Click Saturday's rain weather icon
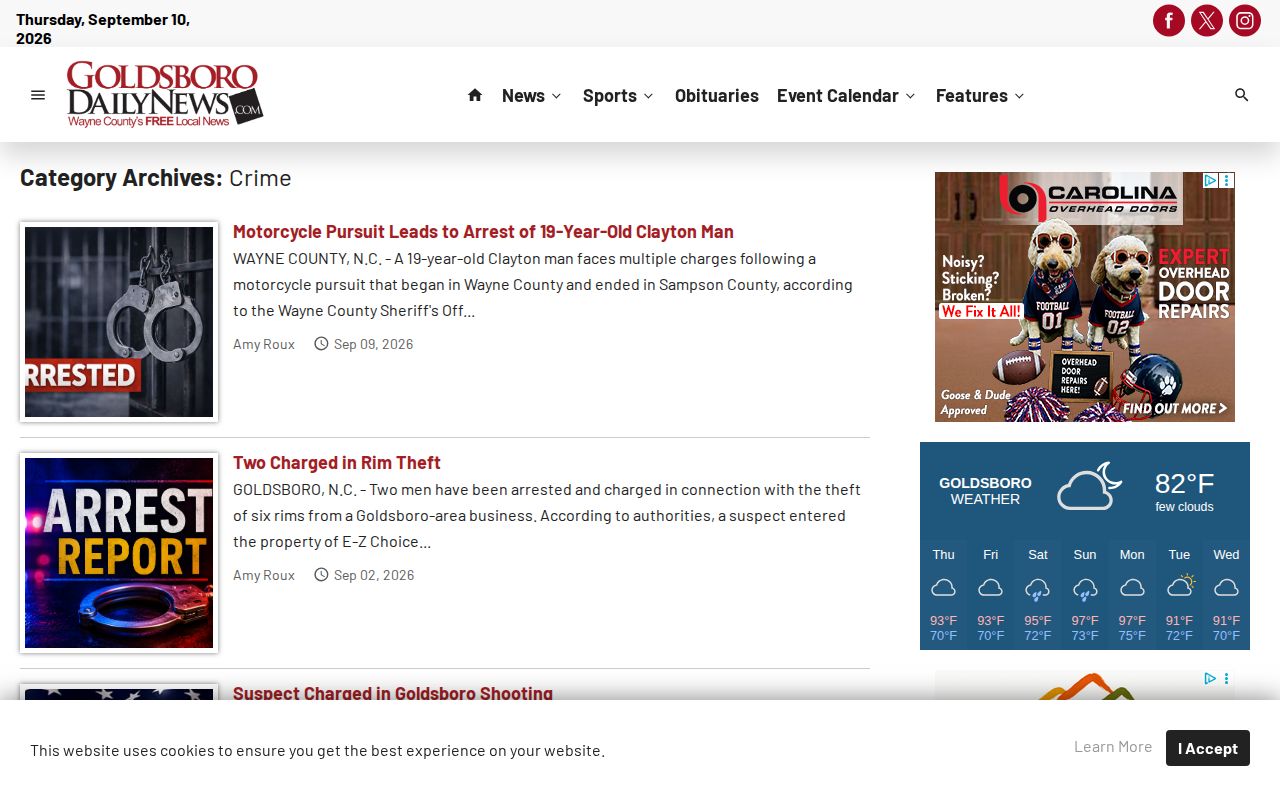 click(x=1038, y=589)
